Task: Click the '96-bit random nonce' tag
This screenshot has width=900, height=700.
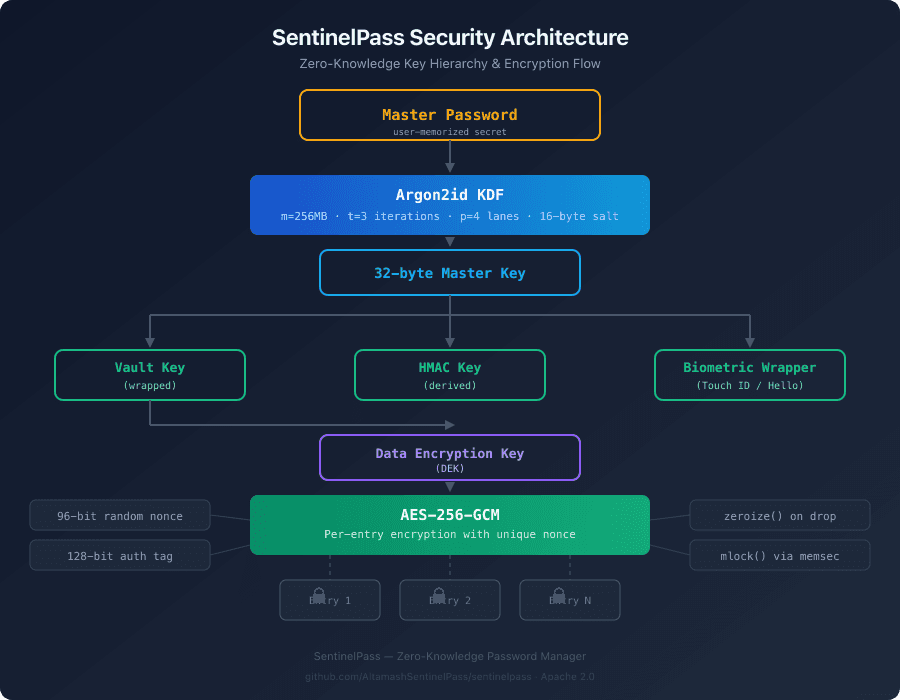Action: pos(120,515)
